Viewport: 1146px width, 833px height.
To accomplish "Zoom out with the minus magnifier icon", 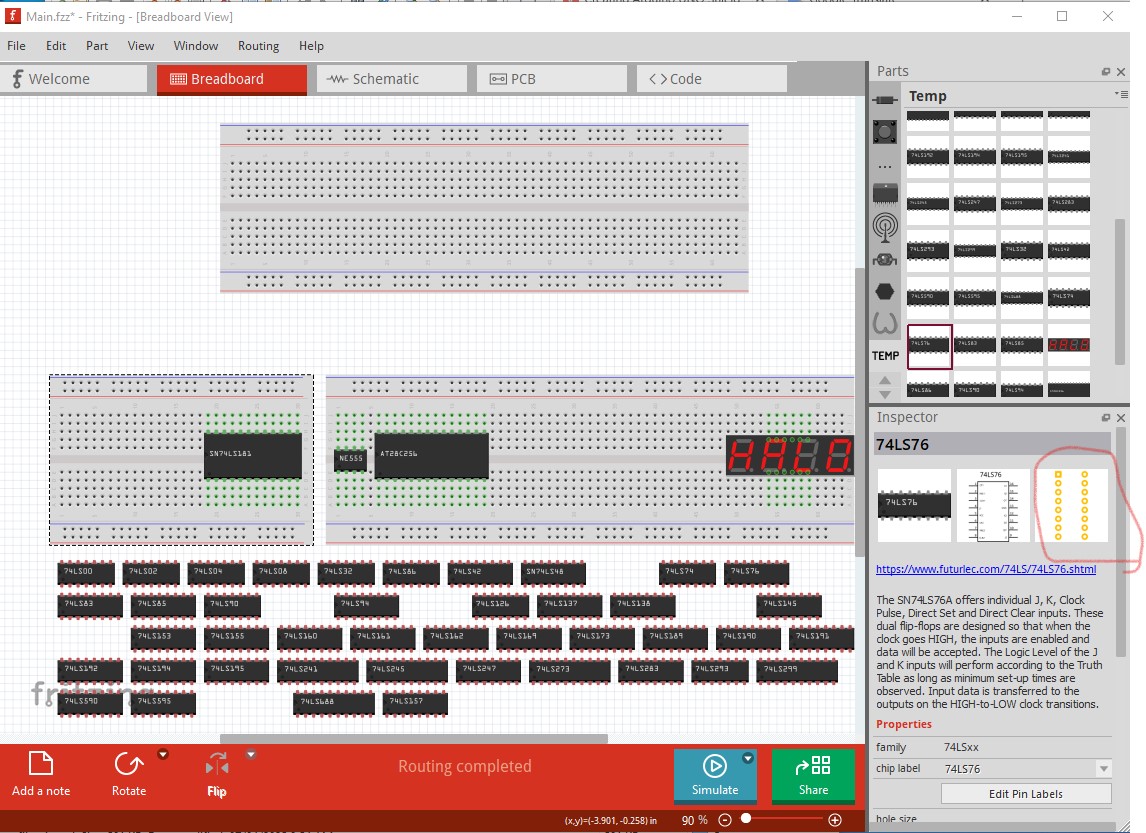I will tap(725, 820).
